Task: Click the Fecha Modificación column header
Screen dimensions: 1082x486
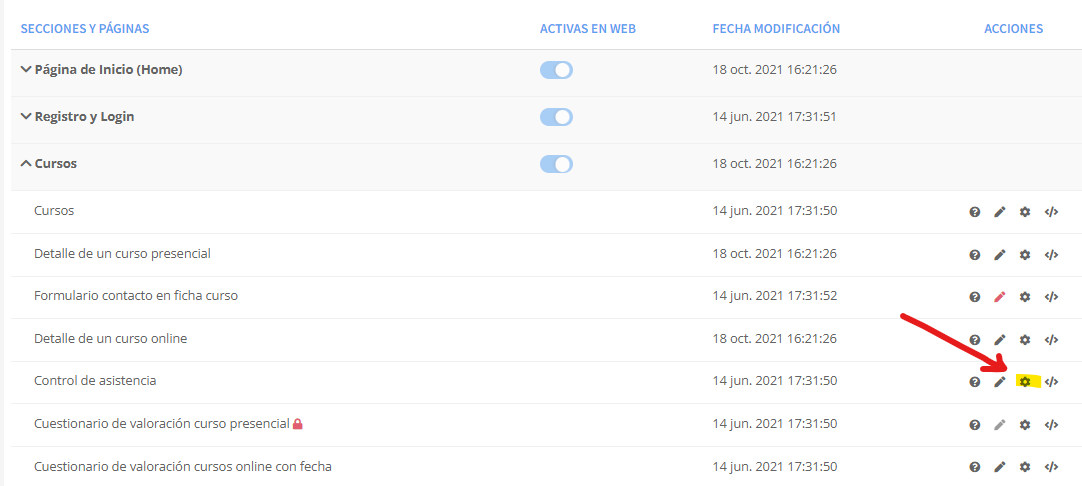Action: (x=776, y=29)
